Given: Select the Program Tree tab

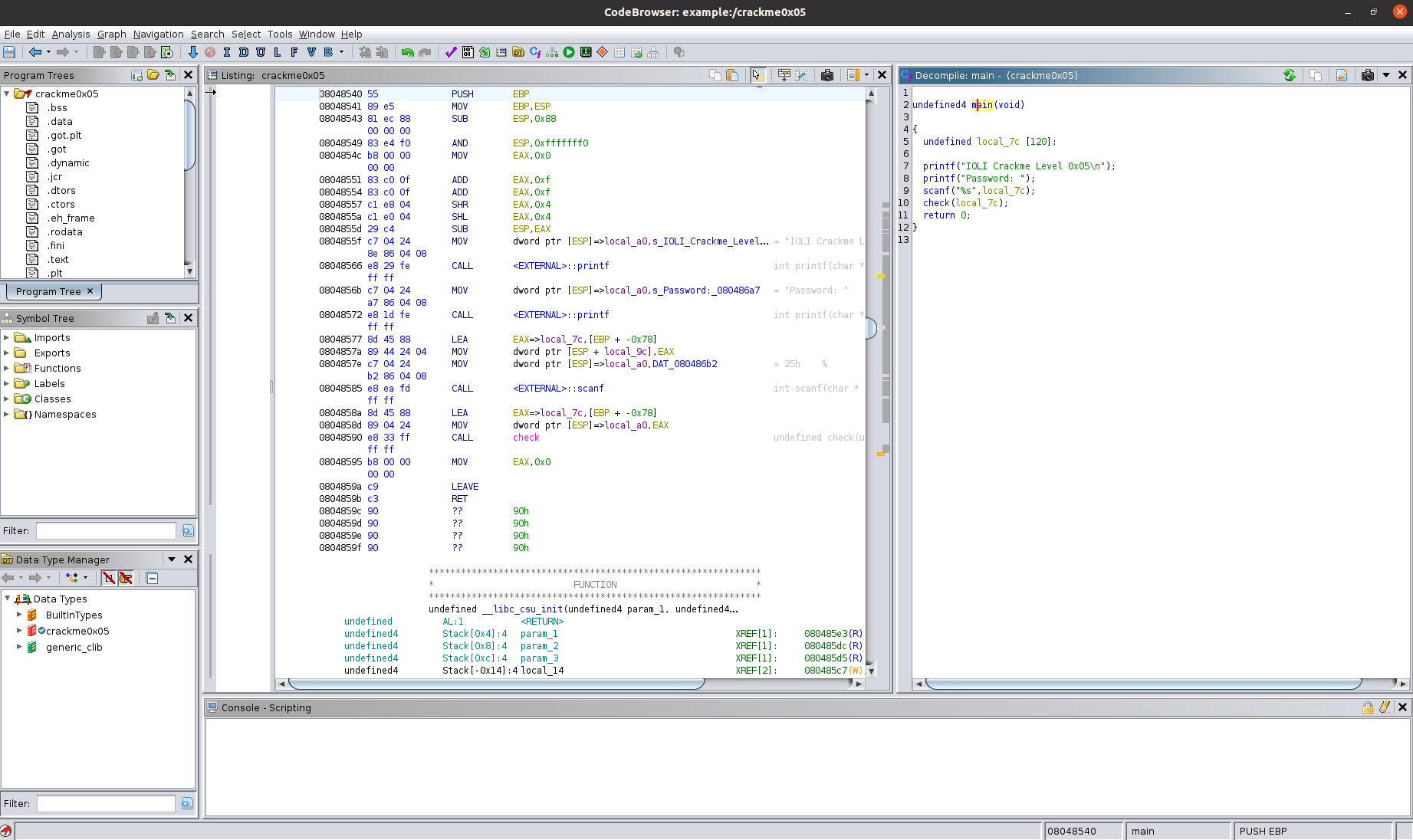Looking at the screenshot, I should [54, 291].
